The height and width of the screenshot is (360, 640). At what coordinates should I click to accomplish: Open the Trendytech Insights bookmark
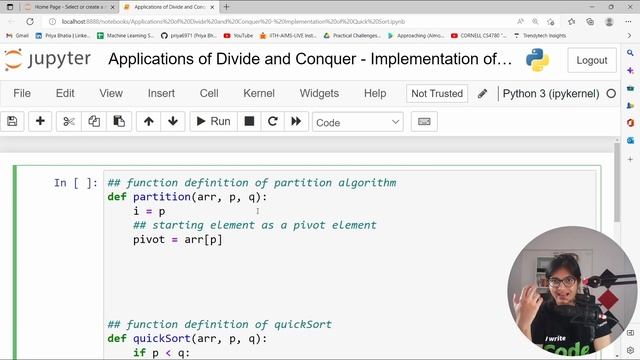coord(540,36)
